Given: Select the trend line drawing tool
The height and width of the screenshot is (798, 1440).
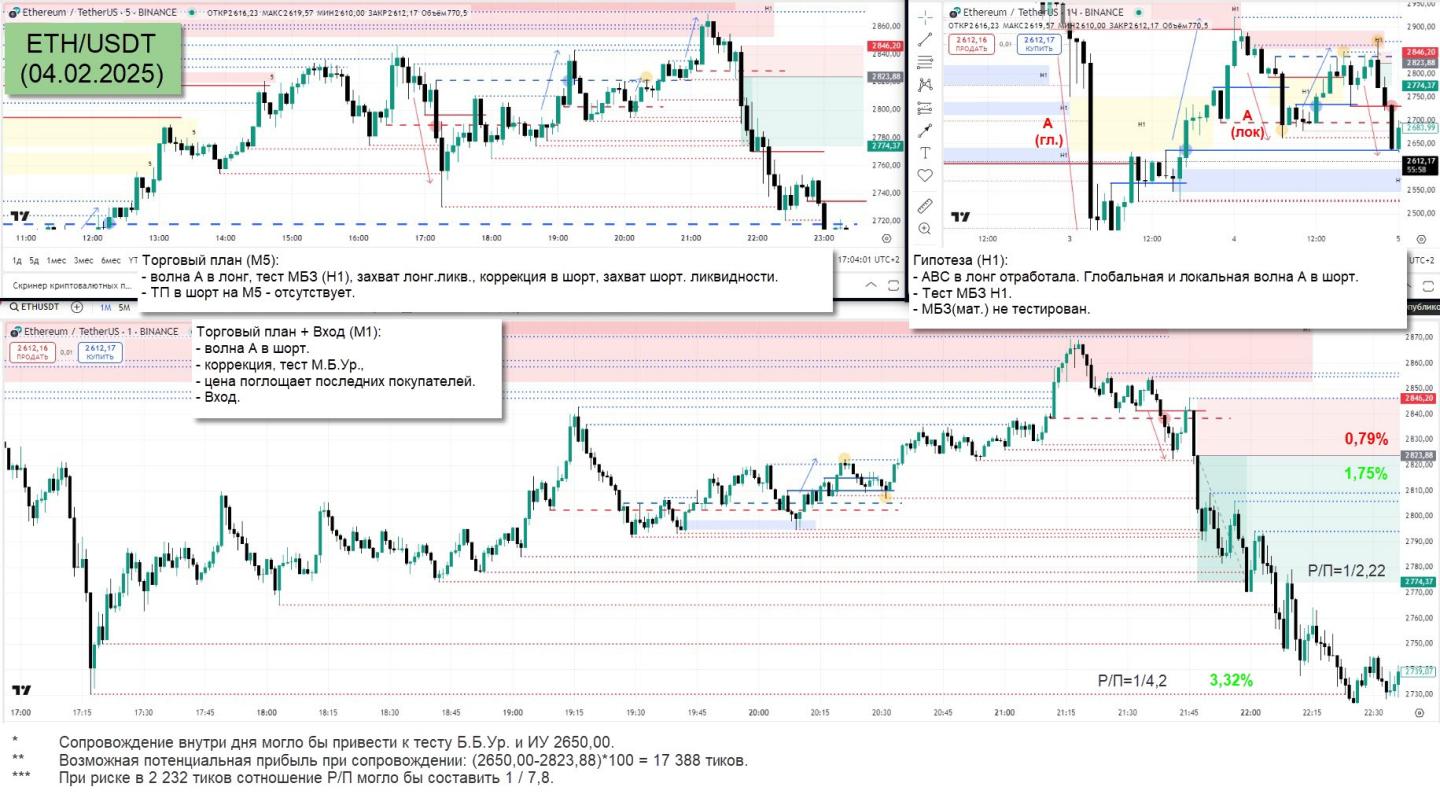Looking at the screenshot, I should 925,39.
